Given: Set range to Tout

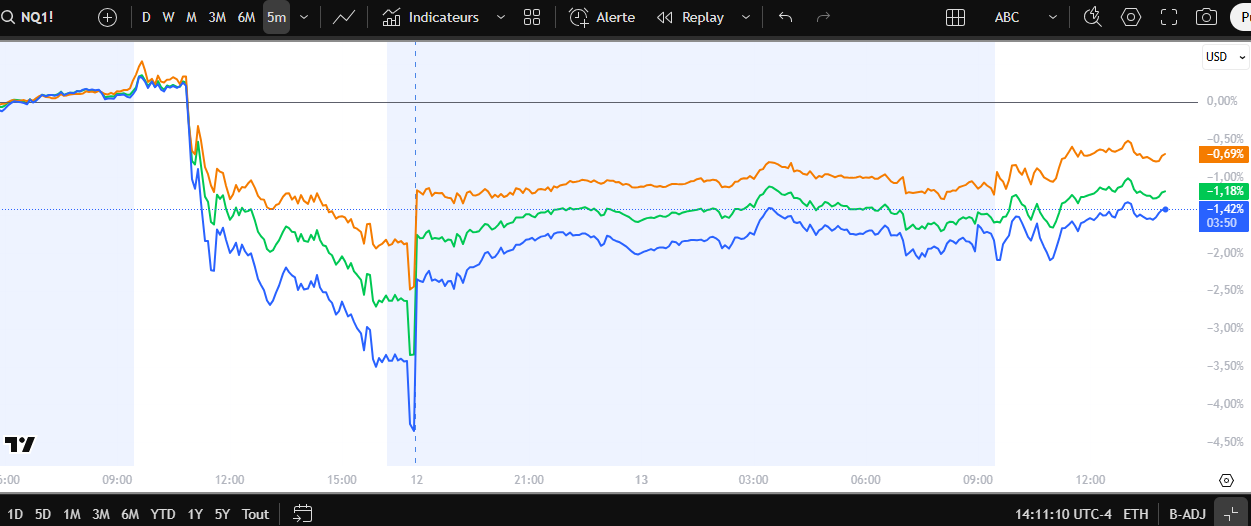Looking at the screenshot, I should pyautogui.click(x=256, y=514).
